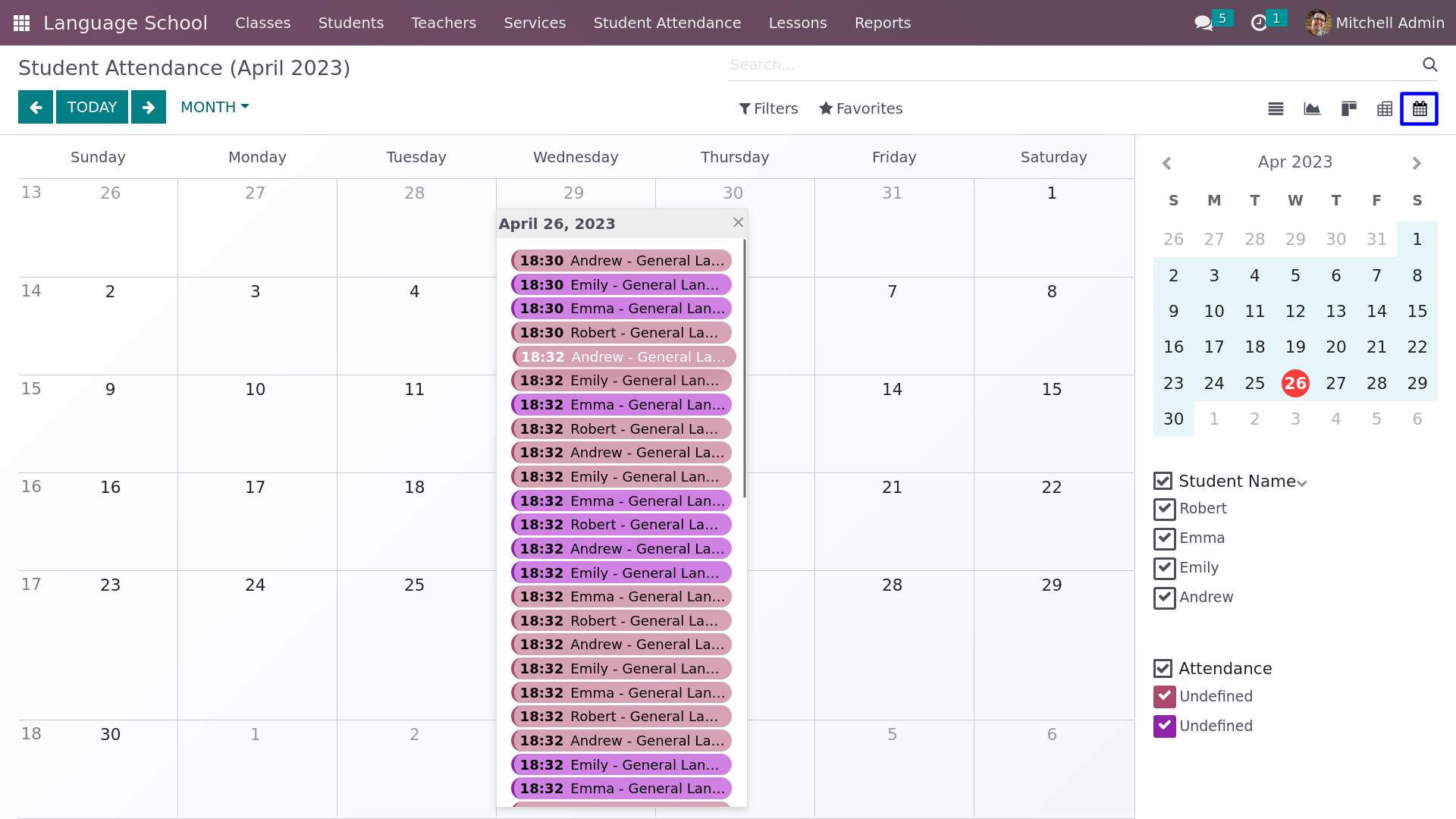Open the MONTH scale dropdown
1456x819 pixels.
(x=215, y=107)
